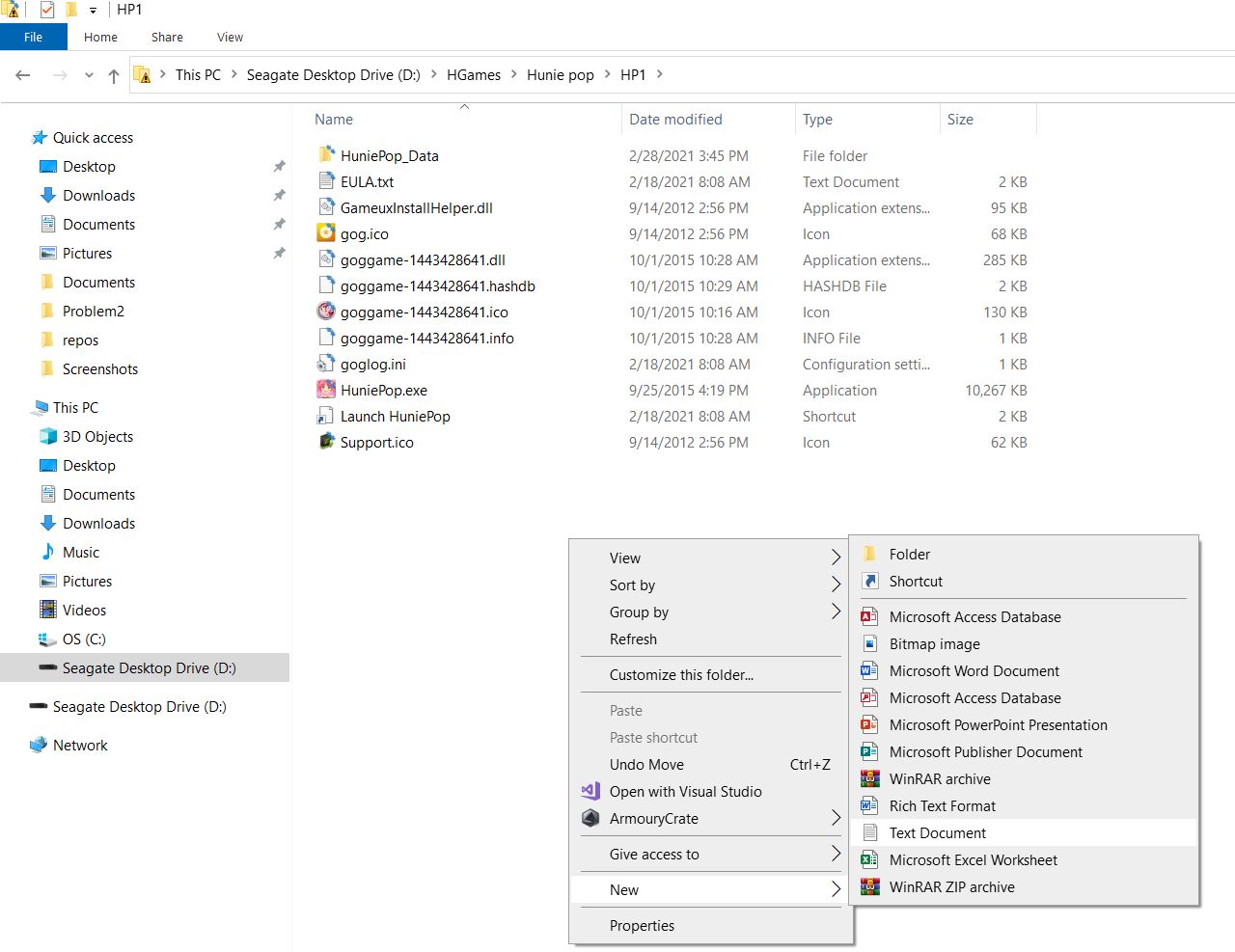Sort files by Date modified column header

(x=675, y=120)
